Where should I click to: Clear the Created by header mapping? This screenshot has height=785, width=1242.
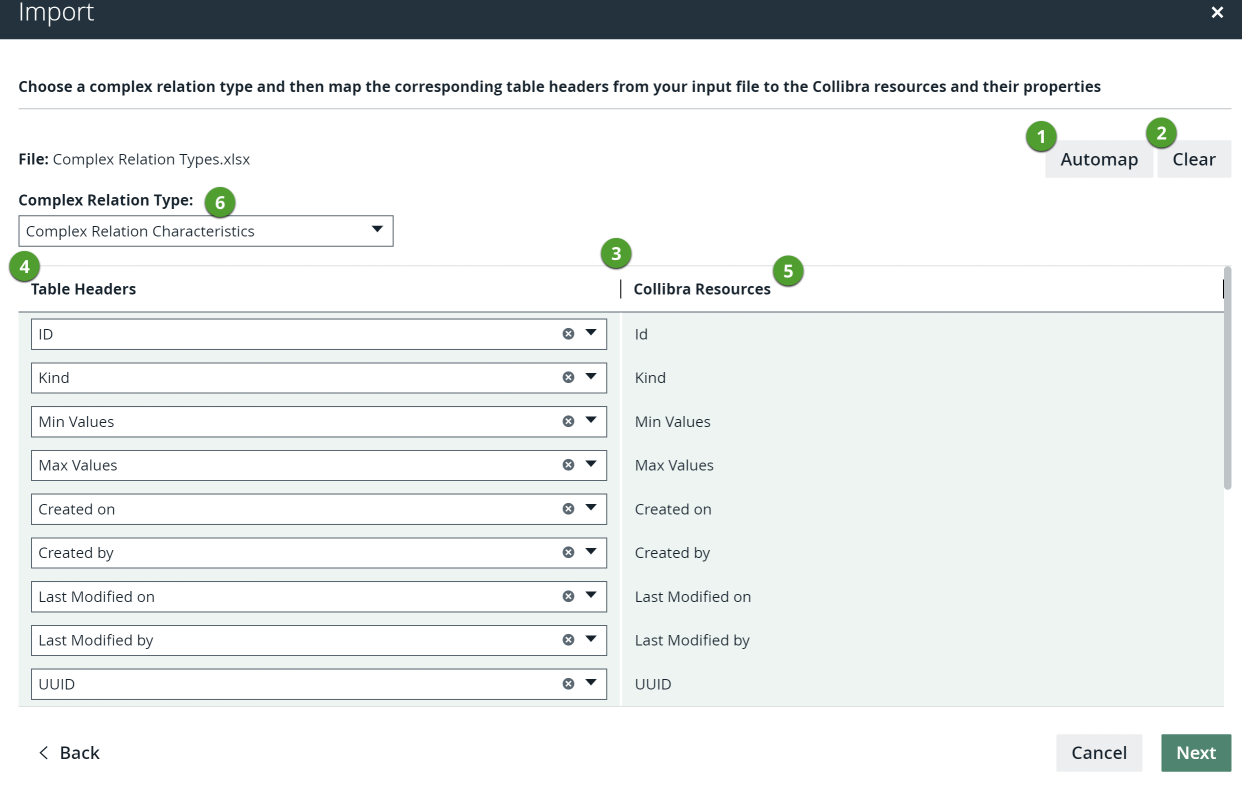(568, 553)
